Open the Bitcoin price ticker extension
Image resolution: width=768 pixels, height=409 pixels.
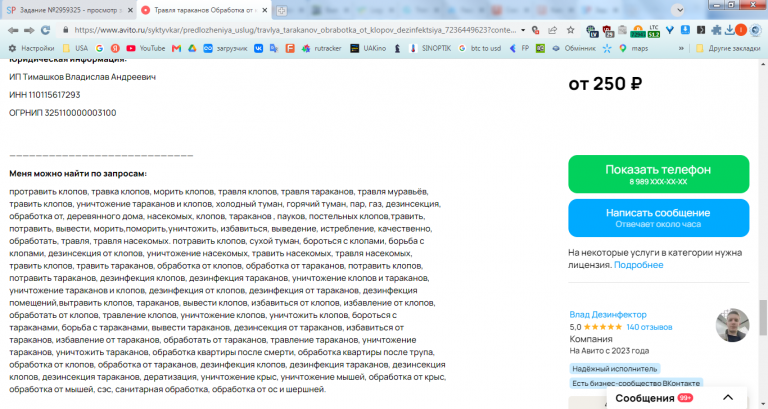click(x=638, y=31)
